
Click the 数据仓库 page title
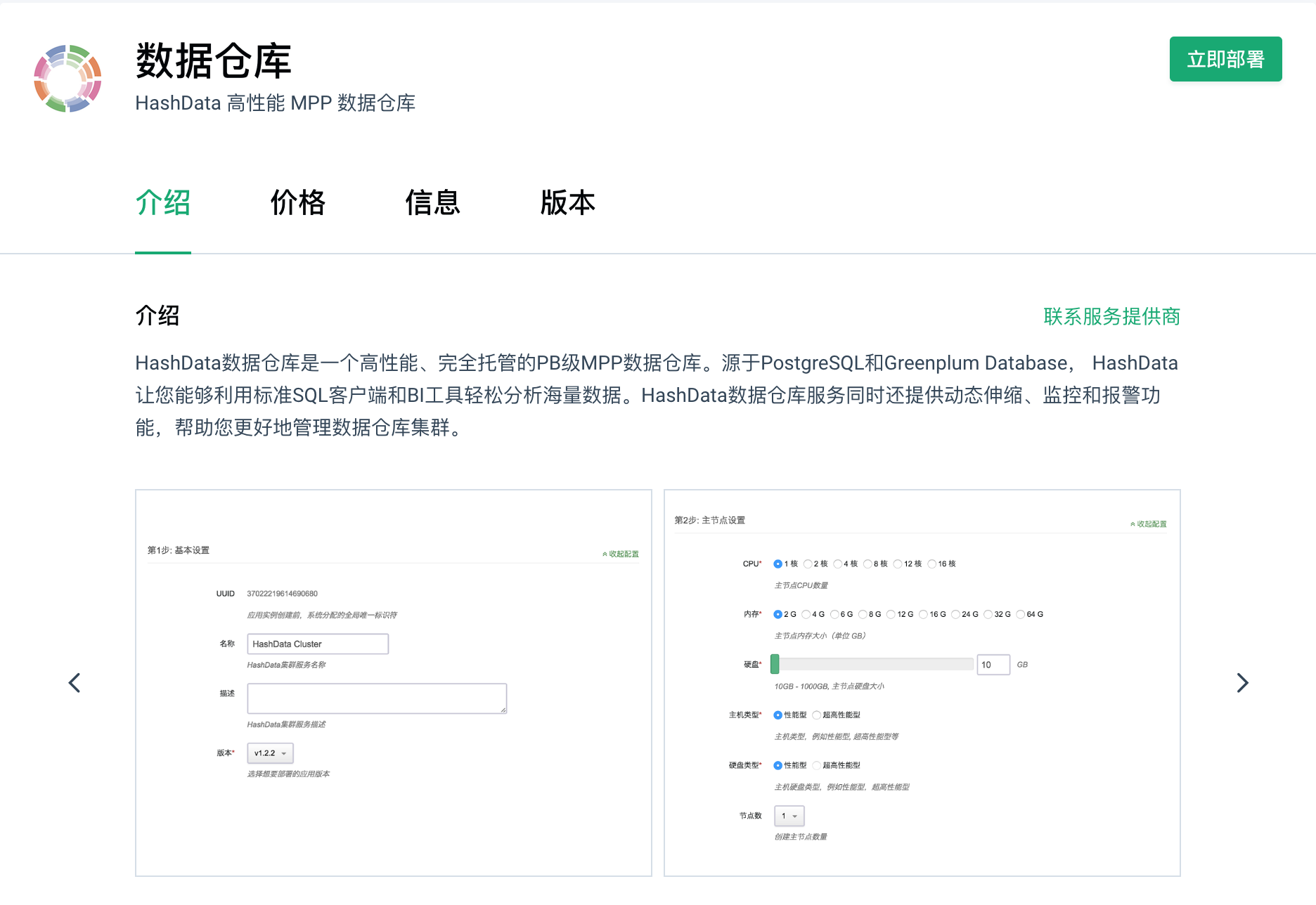point(214,61)
